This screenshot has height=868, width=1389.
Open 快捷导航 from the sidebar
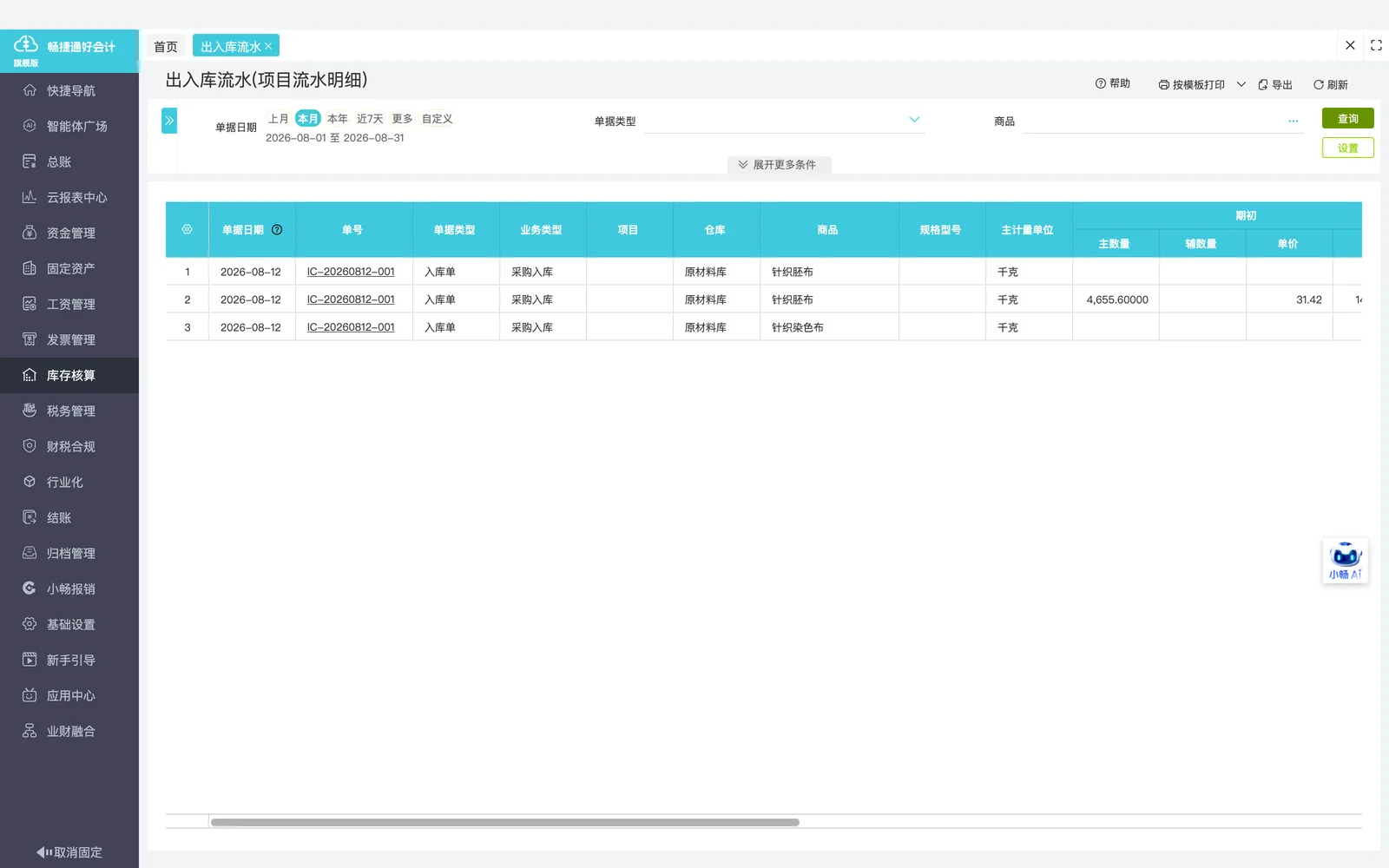(x=69, y=90)
